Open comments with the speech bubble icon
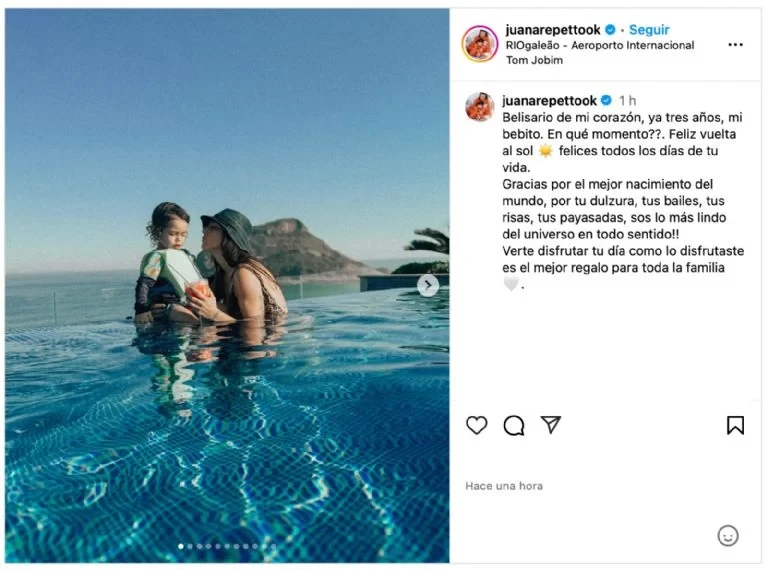 point(514,425)
